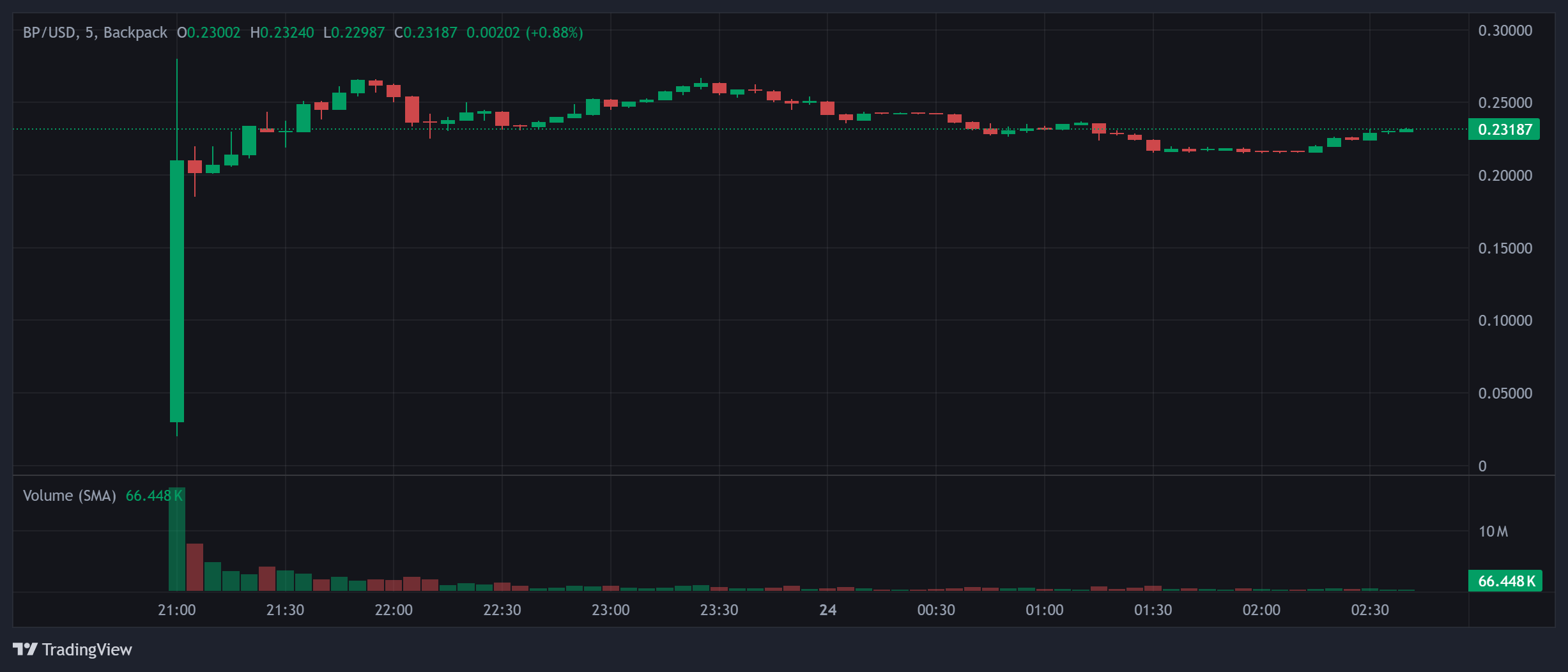Click the 21:00 time axis label
1568x672 pixels.
(177, 610)
